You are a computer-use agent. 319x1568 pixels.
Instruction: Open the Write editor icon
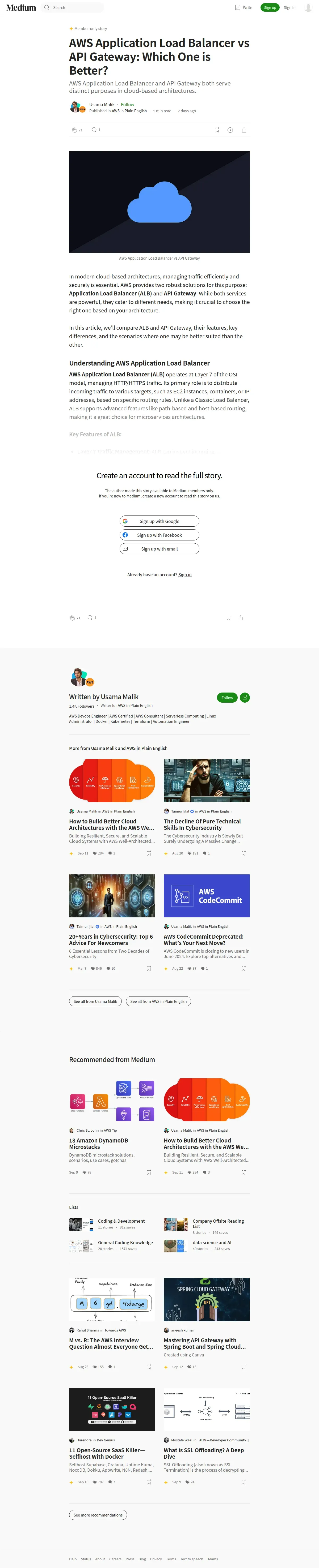coord(238,7)
